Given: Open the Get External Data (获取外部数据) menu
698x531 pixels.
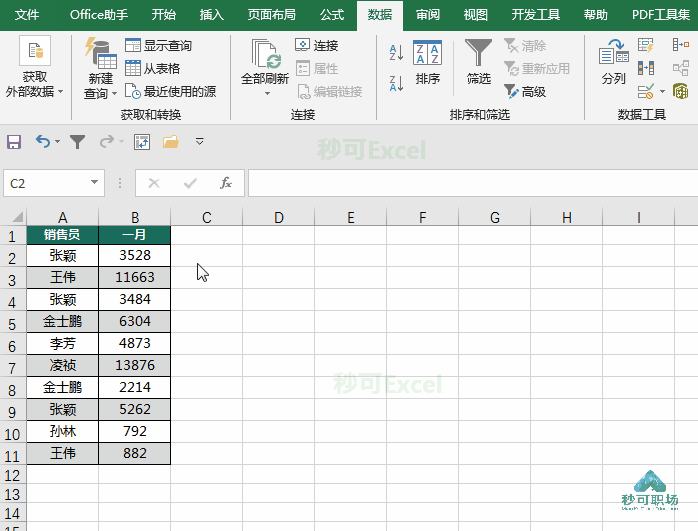Looking at the screenshot, I should click(35, 67).
